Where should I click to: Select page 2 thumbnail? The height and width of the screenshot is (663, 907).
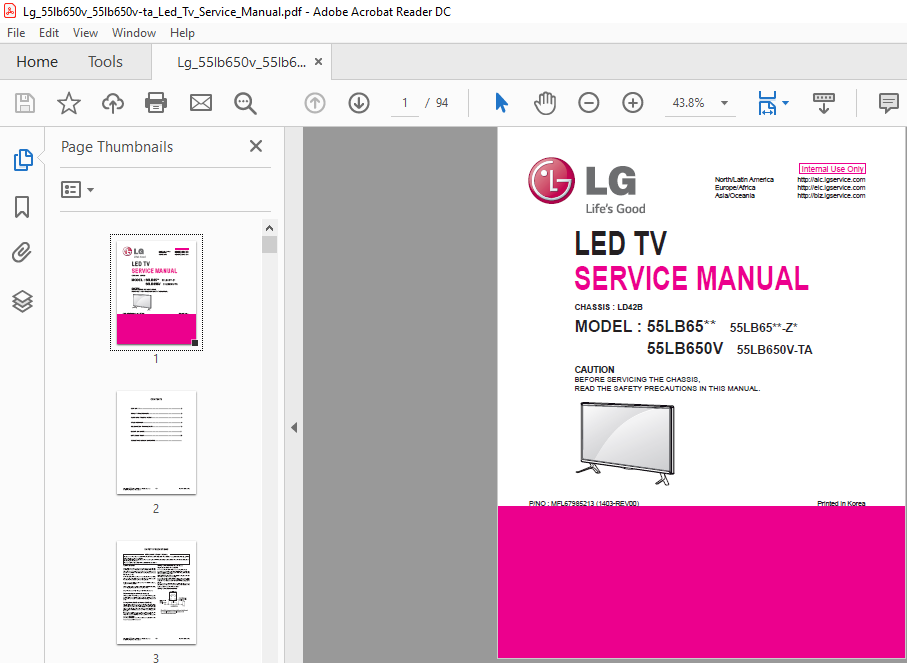[x=156, y=443]
